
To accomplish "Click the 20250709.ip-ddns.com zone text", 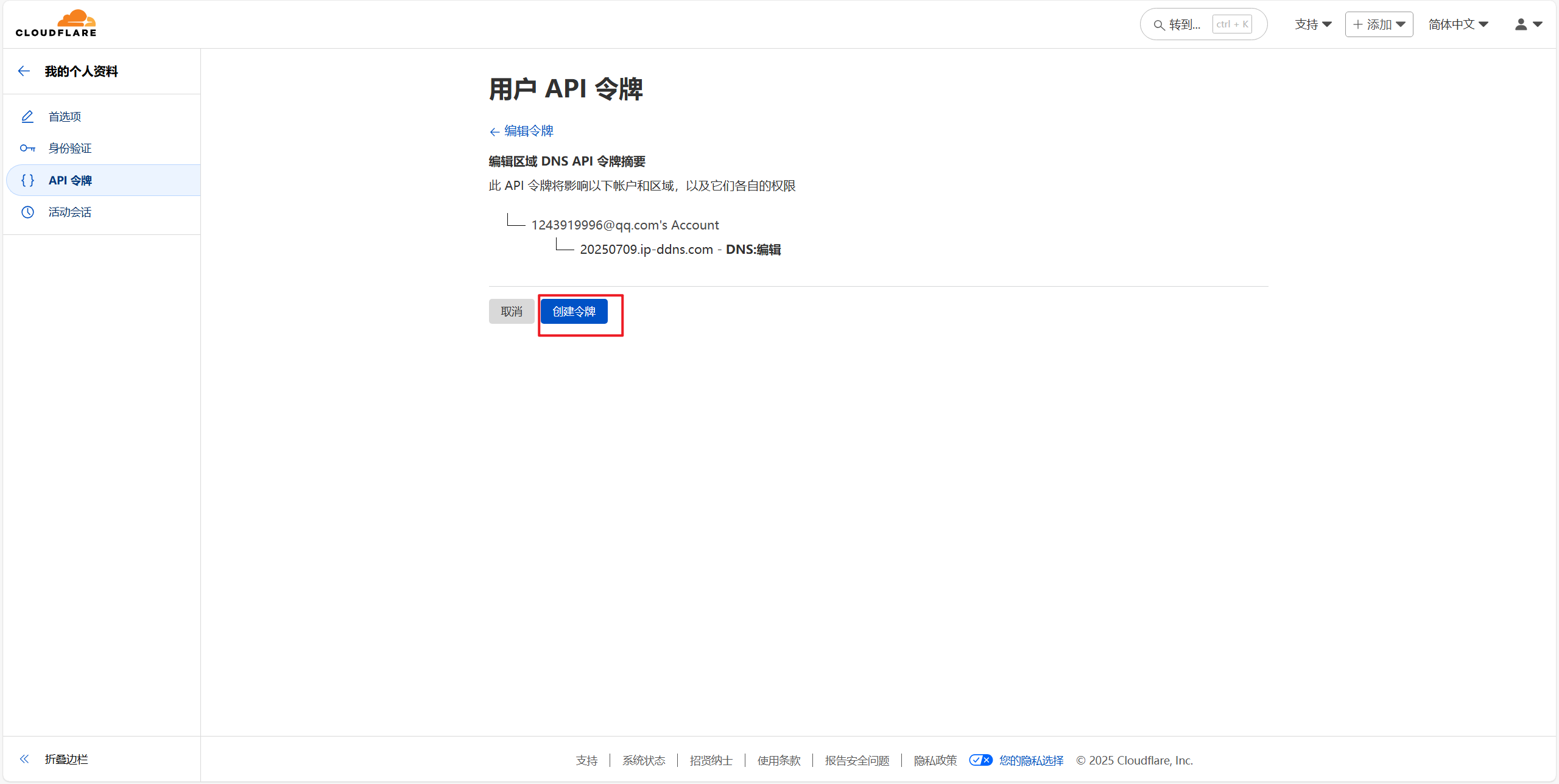I will click(646, 249).
